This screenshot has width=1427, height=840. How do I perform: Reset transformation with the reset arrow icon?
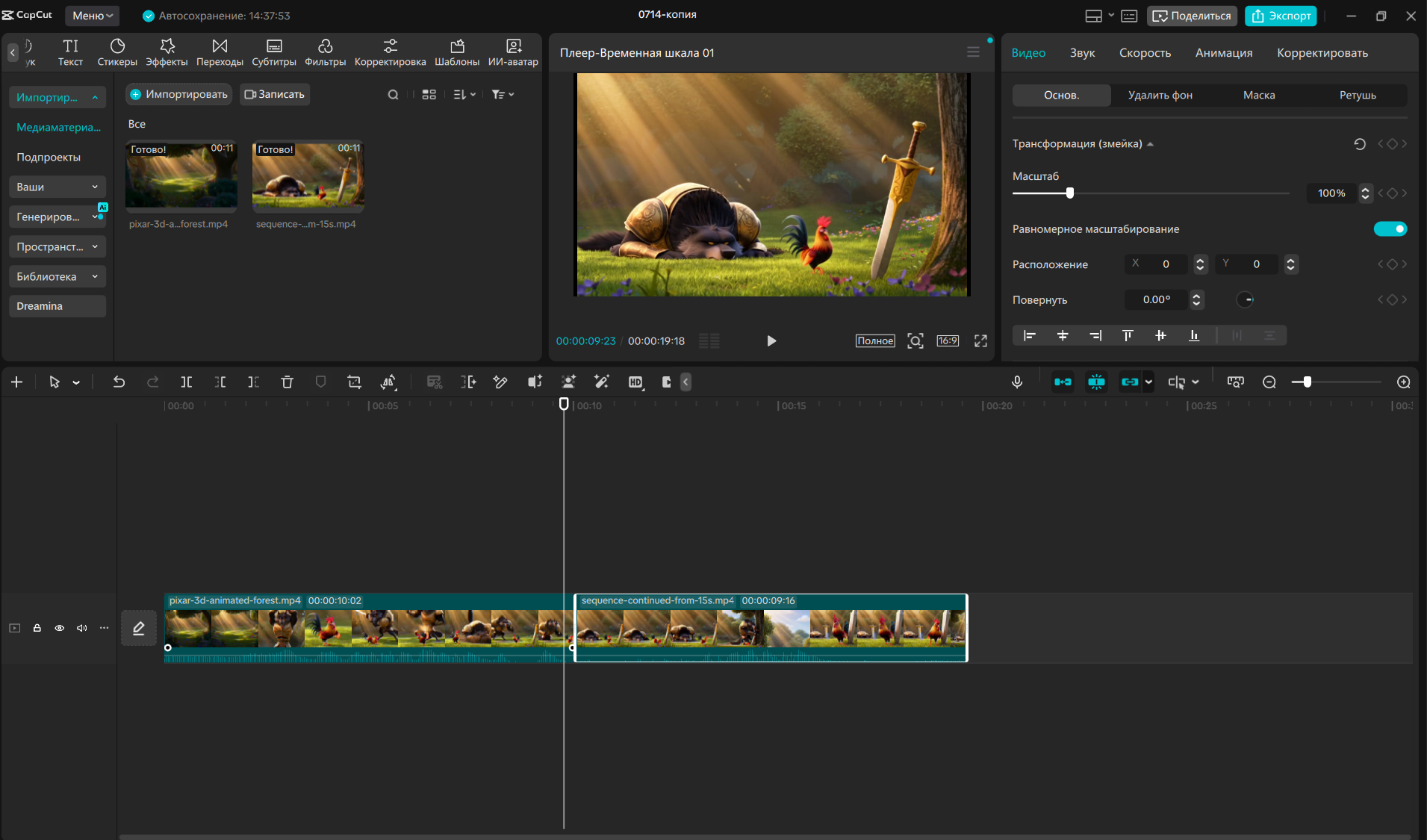click(x=1360, y=144)
